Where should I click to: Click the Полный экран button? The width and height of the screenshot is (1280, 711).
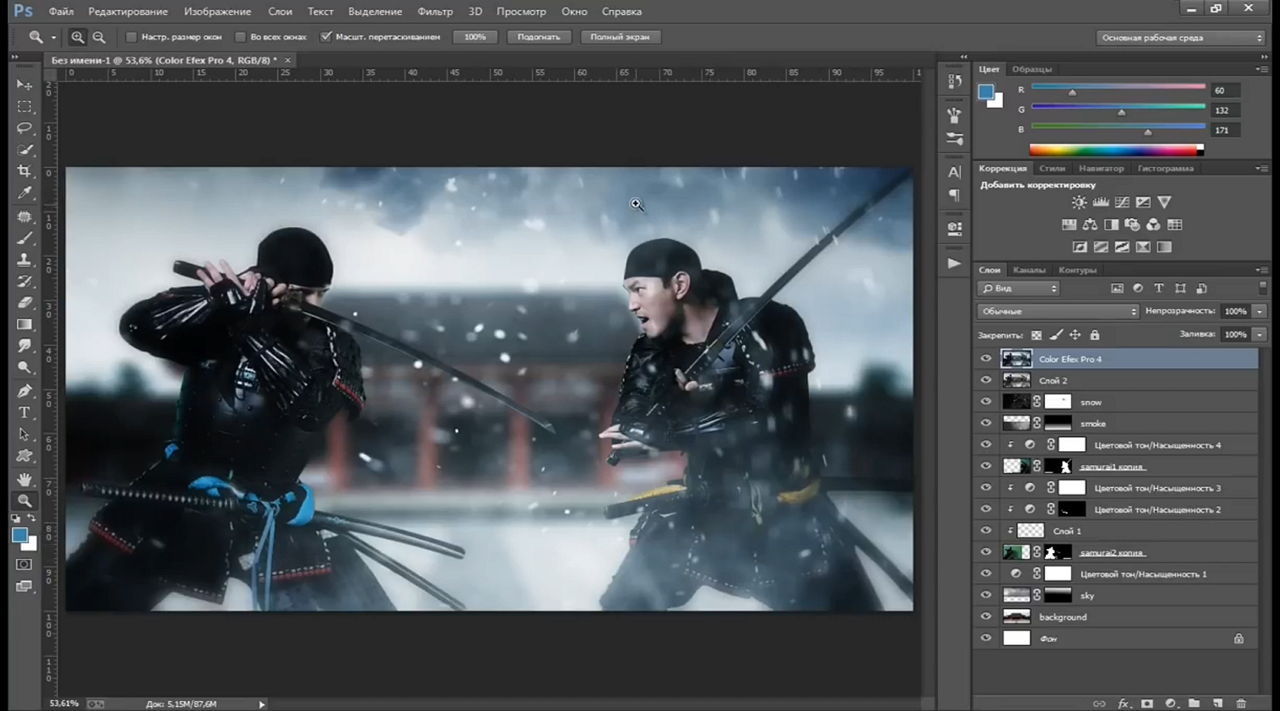click(620, 37)
